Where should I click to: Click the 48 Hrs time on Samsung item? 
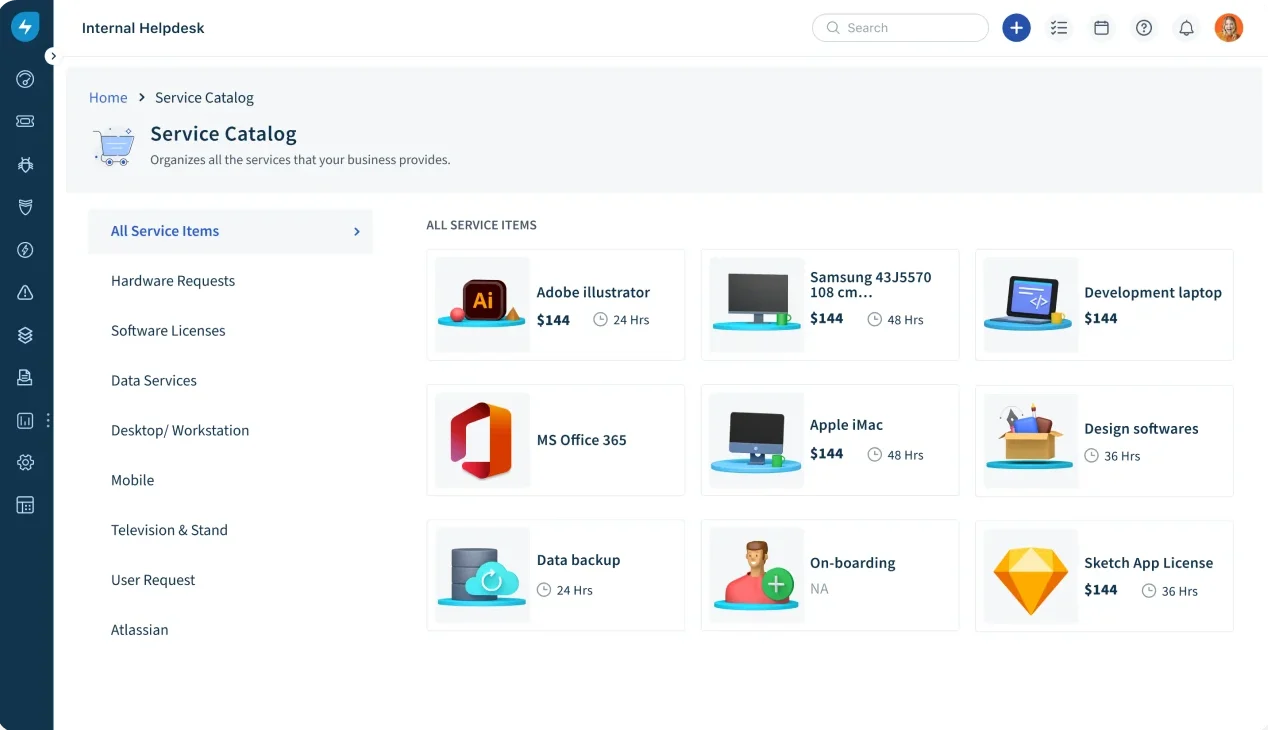pyautogui.click(x=895, y=320)
